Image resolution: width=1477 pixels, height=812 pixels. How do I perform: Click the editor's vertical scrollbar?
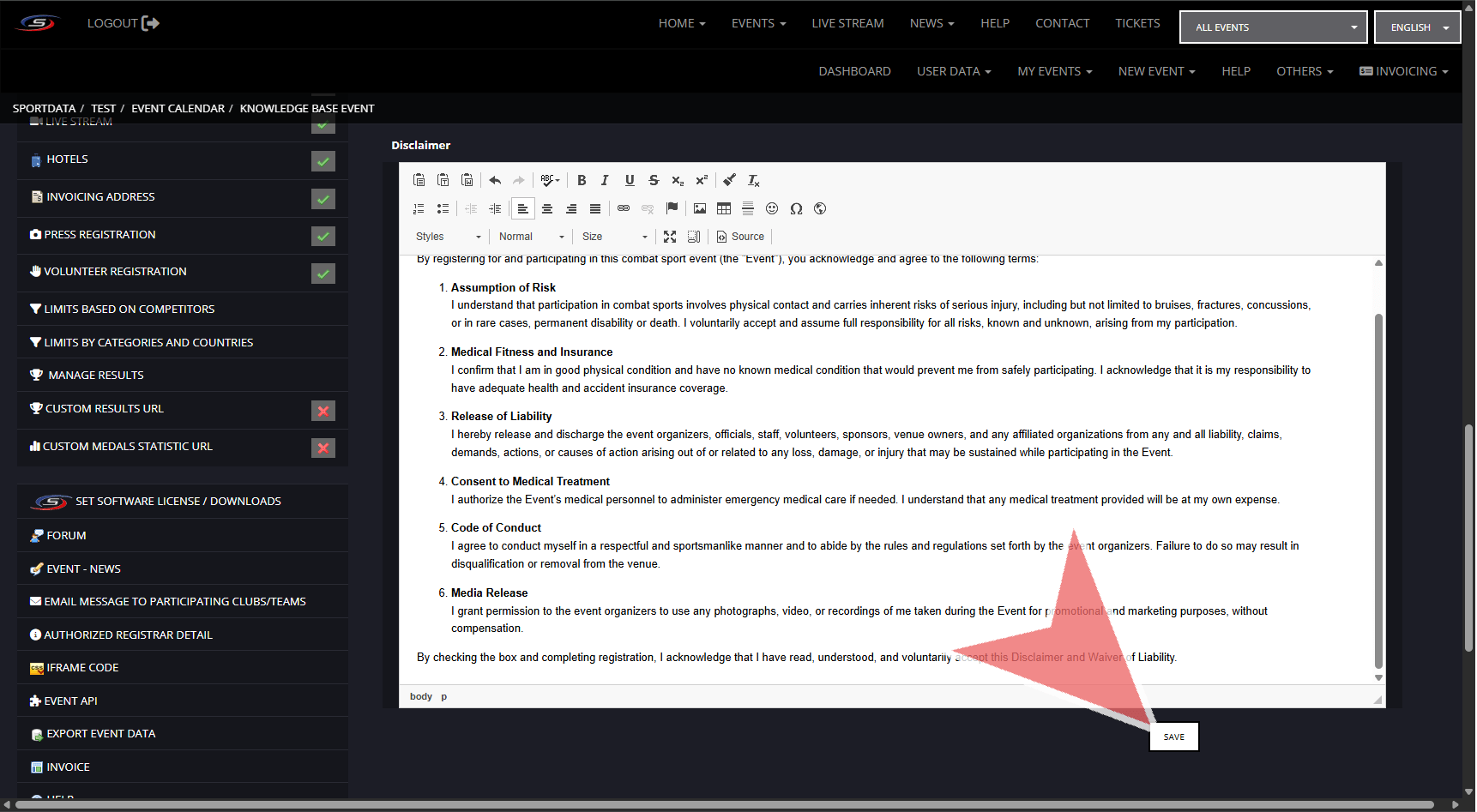click(x=1378, y=489)
